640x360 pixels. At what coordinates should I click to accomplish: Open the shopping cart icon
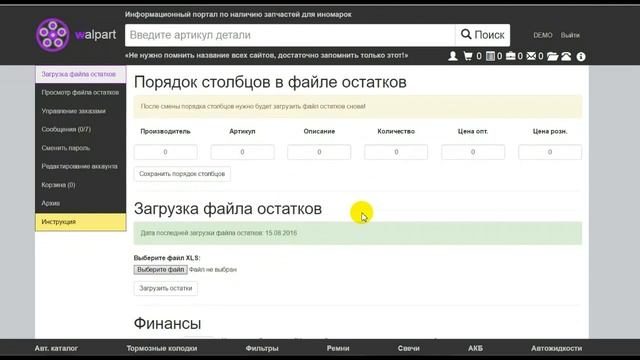(x=468, y=56)
